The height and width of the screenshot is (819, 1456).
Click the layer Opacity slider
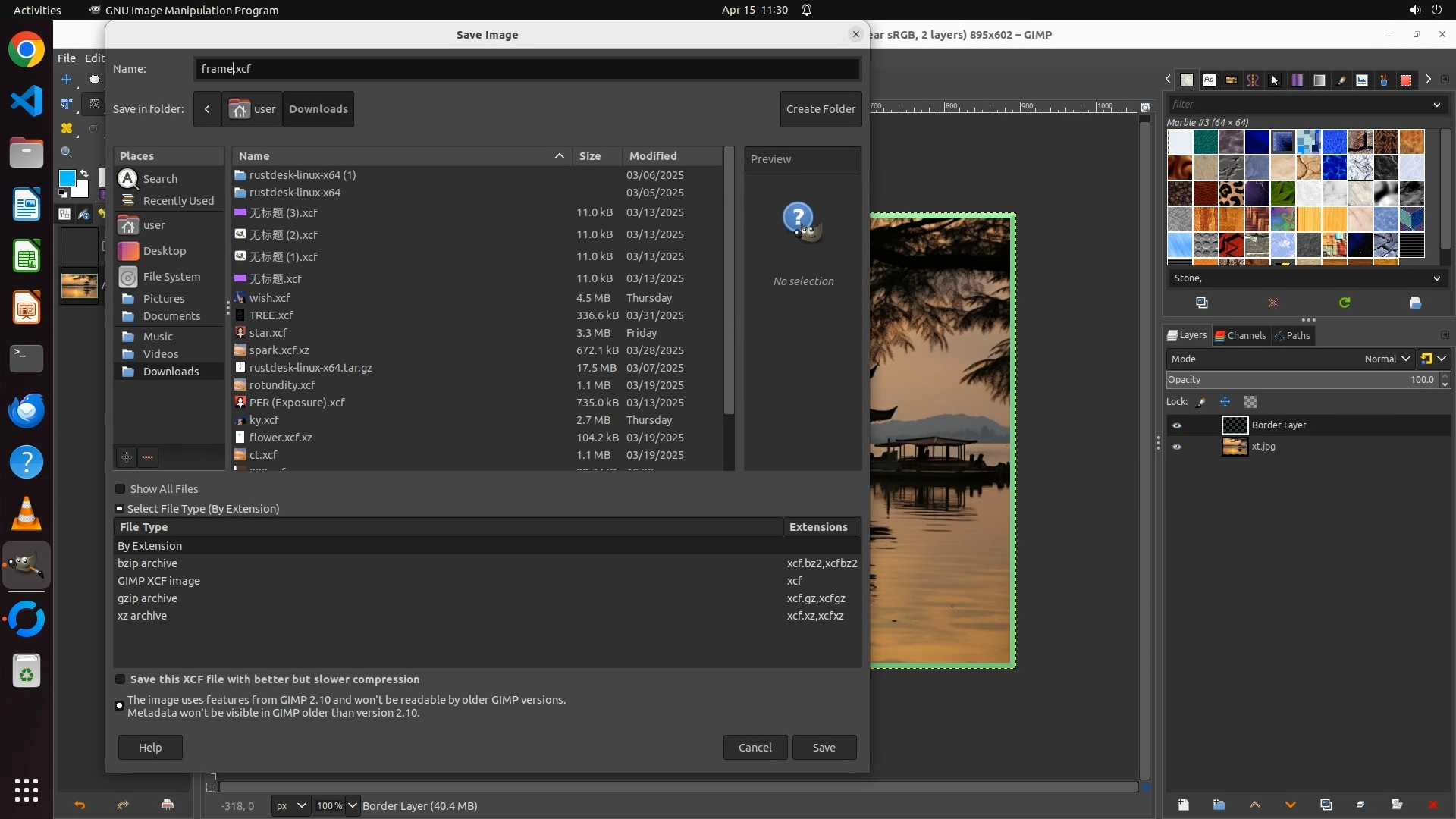click(x=1289, y=380)
